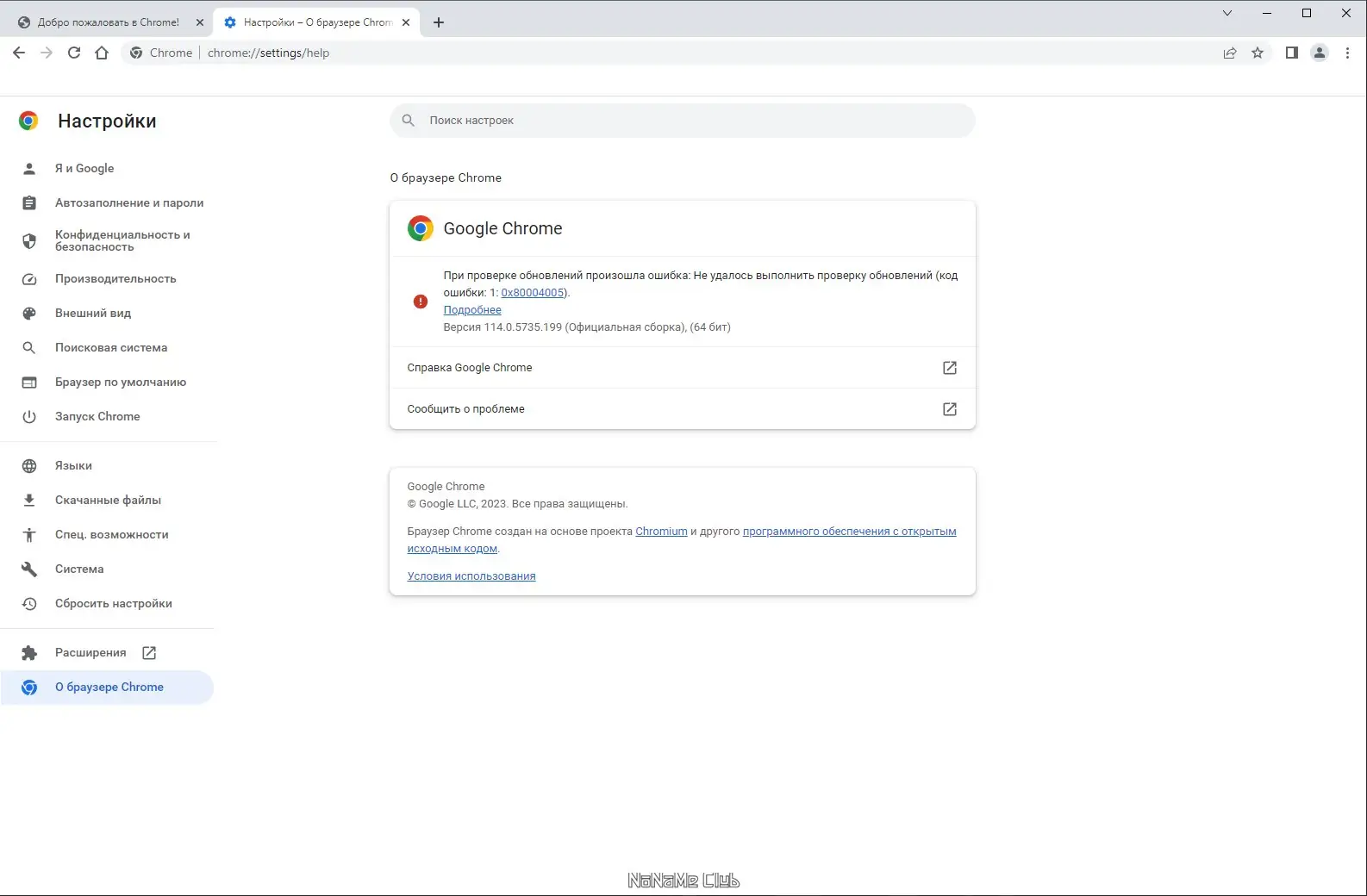Select 'Поисковая система' in sidebar
This screenshot has width=1367, height=896.
(x=108, y=347)
